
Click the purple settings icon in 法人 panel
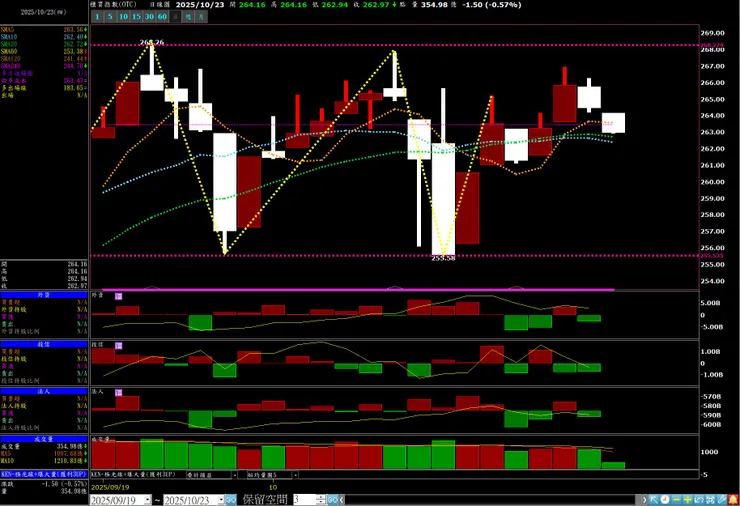pyautogui.click(x=118, y=392)
